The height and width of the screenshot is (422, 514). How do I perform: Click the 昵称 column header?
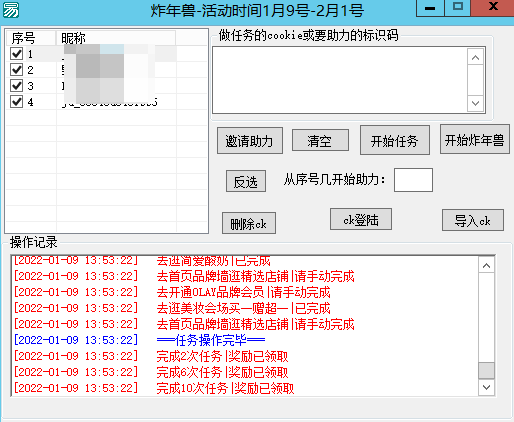(x=116, y=38)
